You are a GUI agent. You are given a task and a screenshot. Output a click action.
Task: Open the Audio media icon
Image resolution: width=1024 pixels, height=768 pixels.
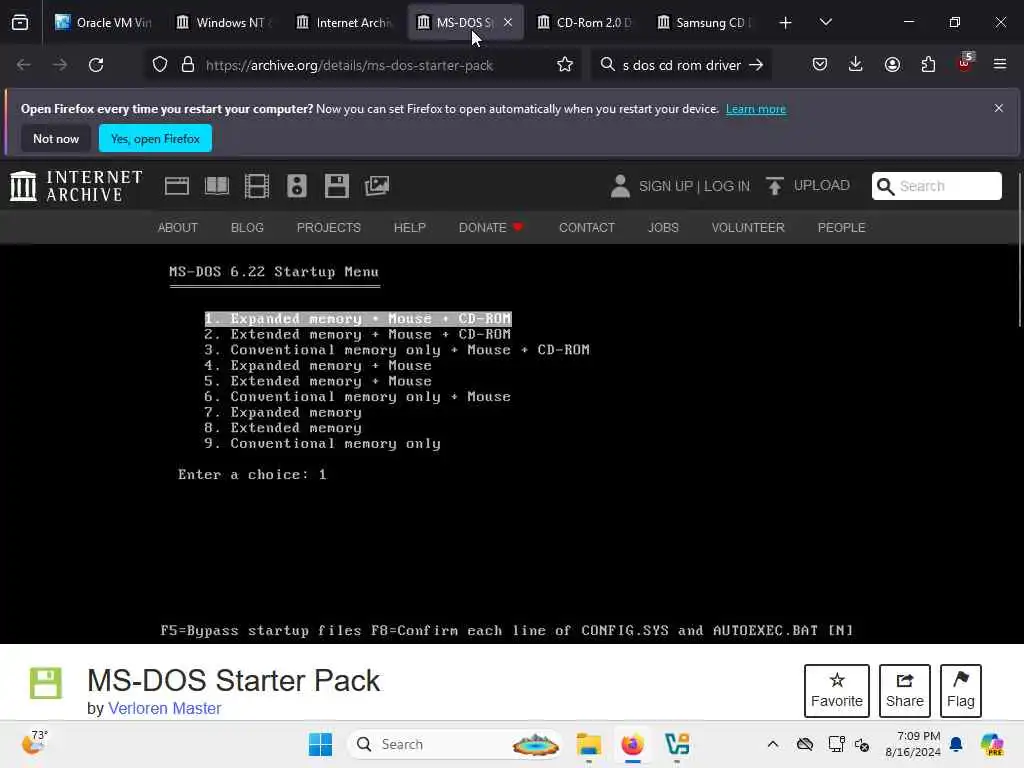click(296, 186)
